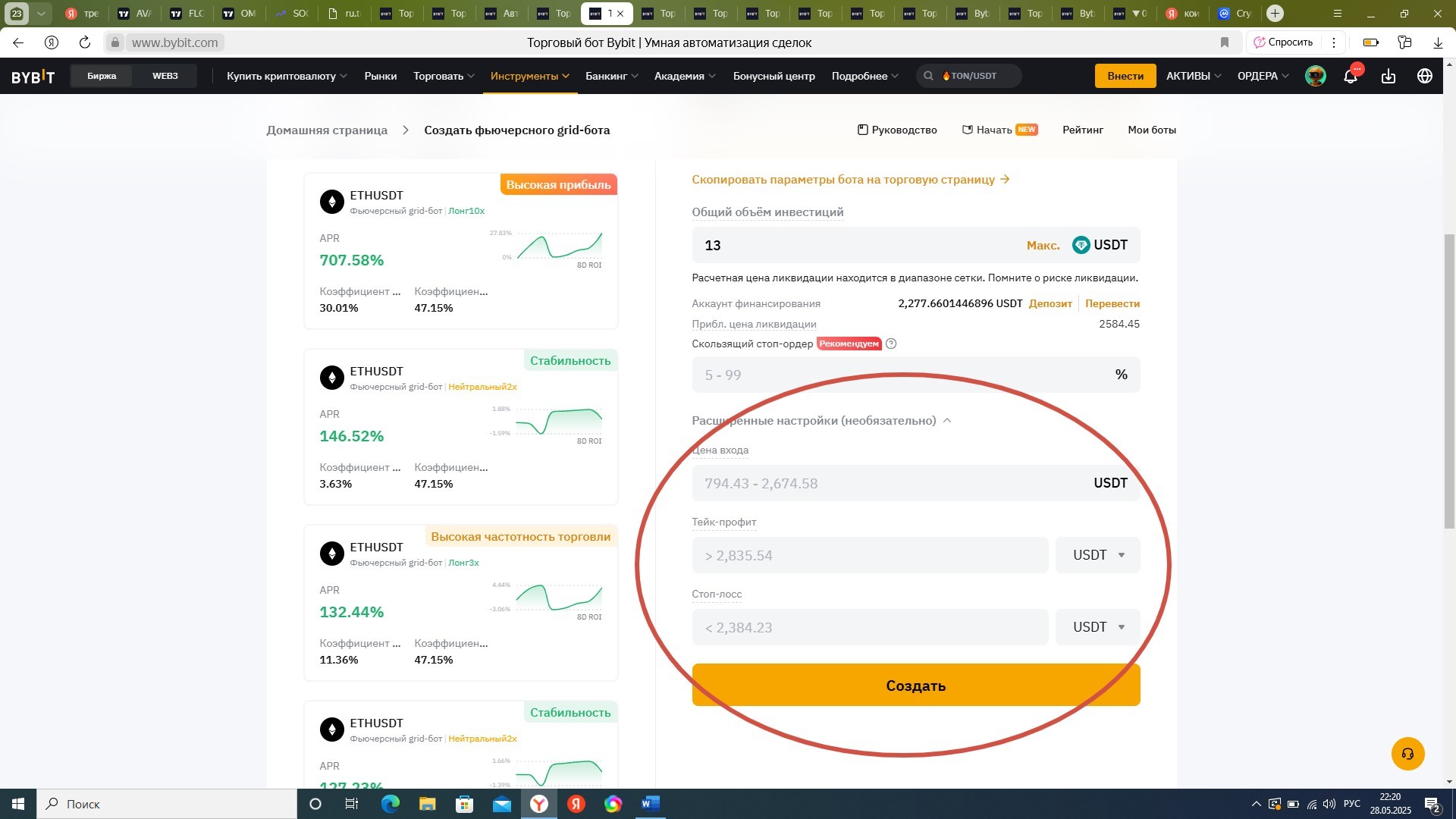The image size is (1456, 819).
Task: Open the browser tab list counter
Action: (x=17, y=13)
